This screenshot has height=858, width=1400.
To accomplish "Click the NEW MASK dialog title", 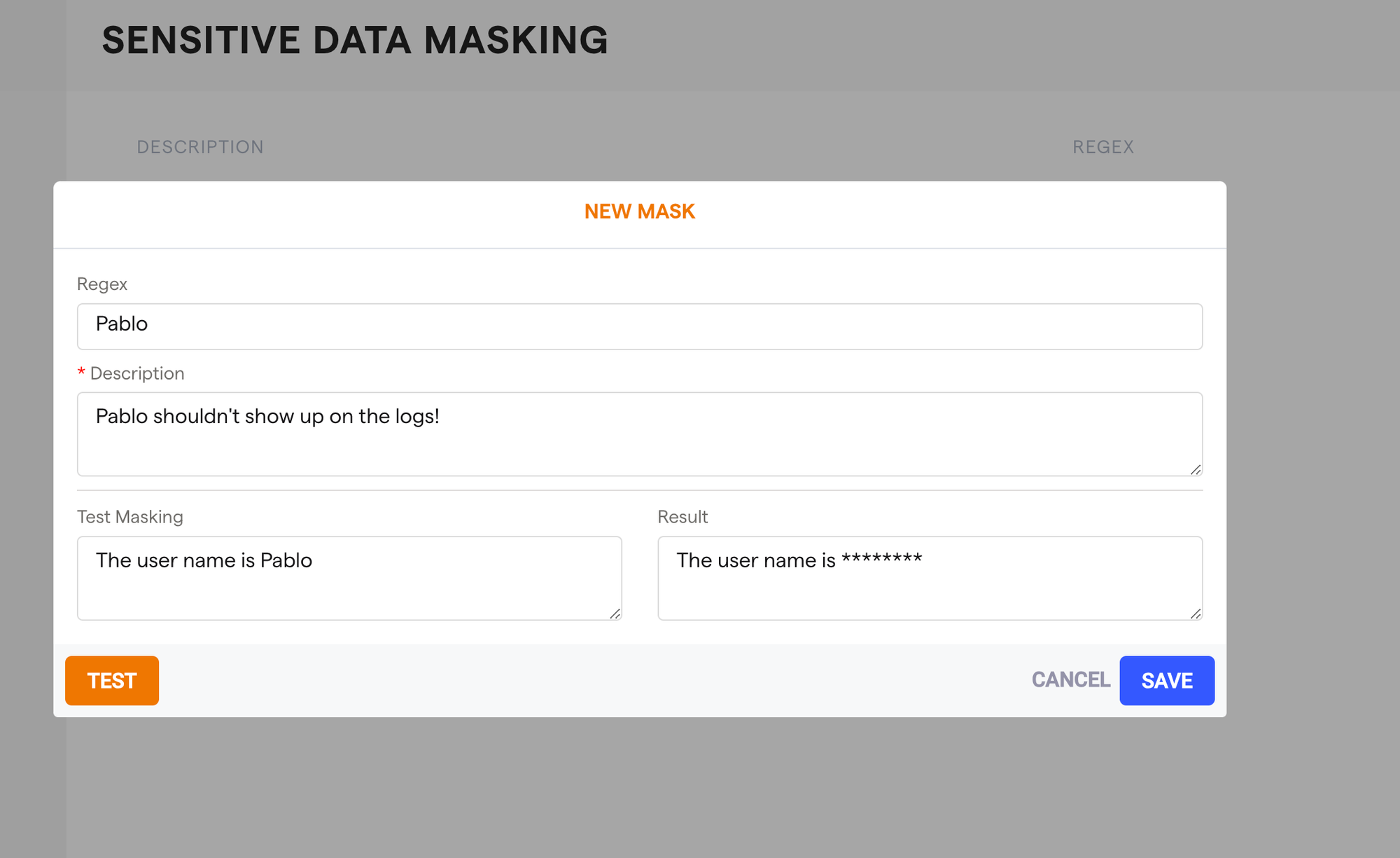I will click(639, 212).
